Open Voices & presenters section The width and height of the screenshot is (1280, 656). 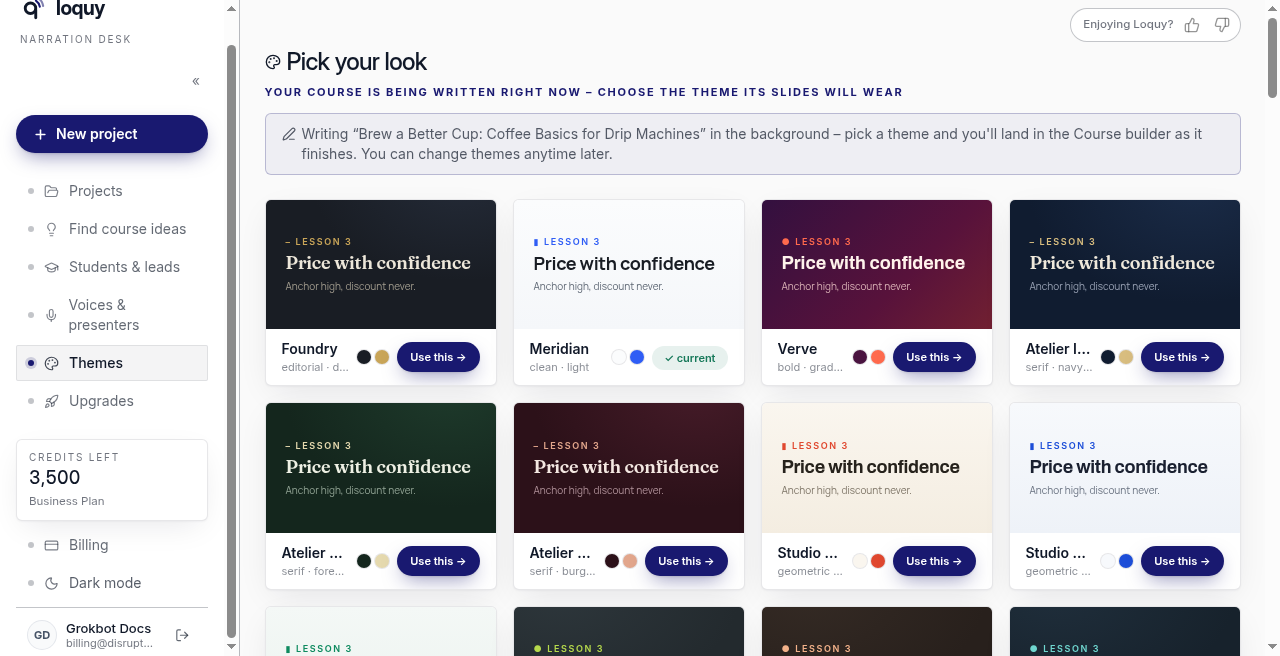[x=112, y=315]
